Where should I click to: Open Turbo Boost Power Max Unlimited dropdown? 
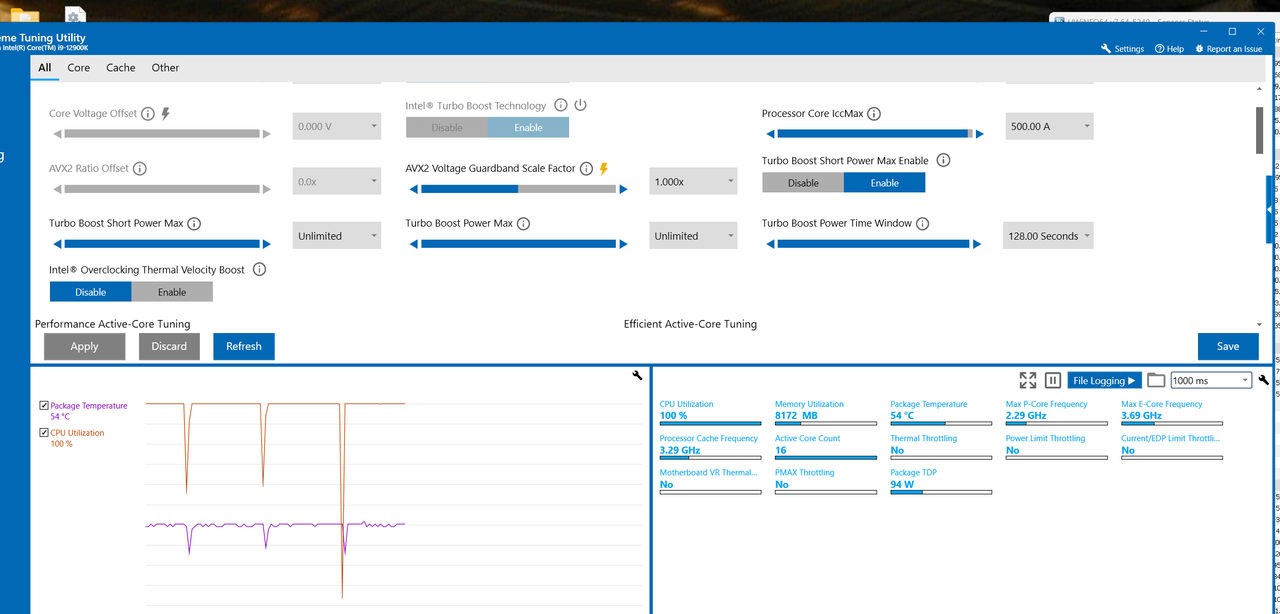pos(693,236)
